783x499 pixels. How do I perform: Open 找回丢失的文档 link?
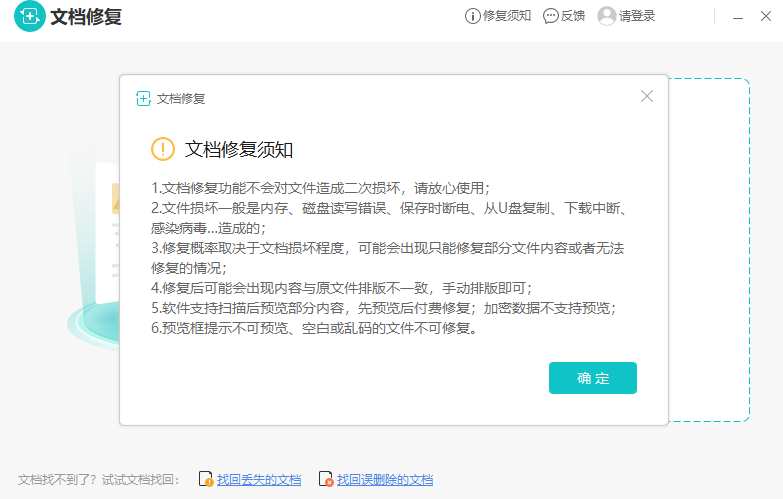(x=259, y=480)
